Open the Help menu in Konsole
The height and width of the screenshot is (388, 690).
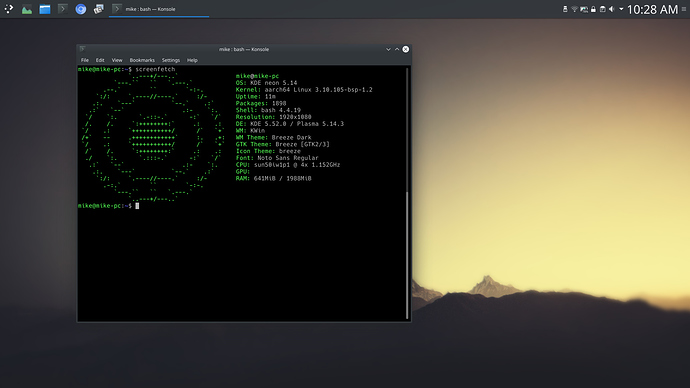[x=192, y=60]
